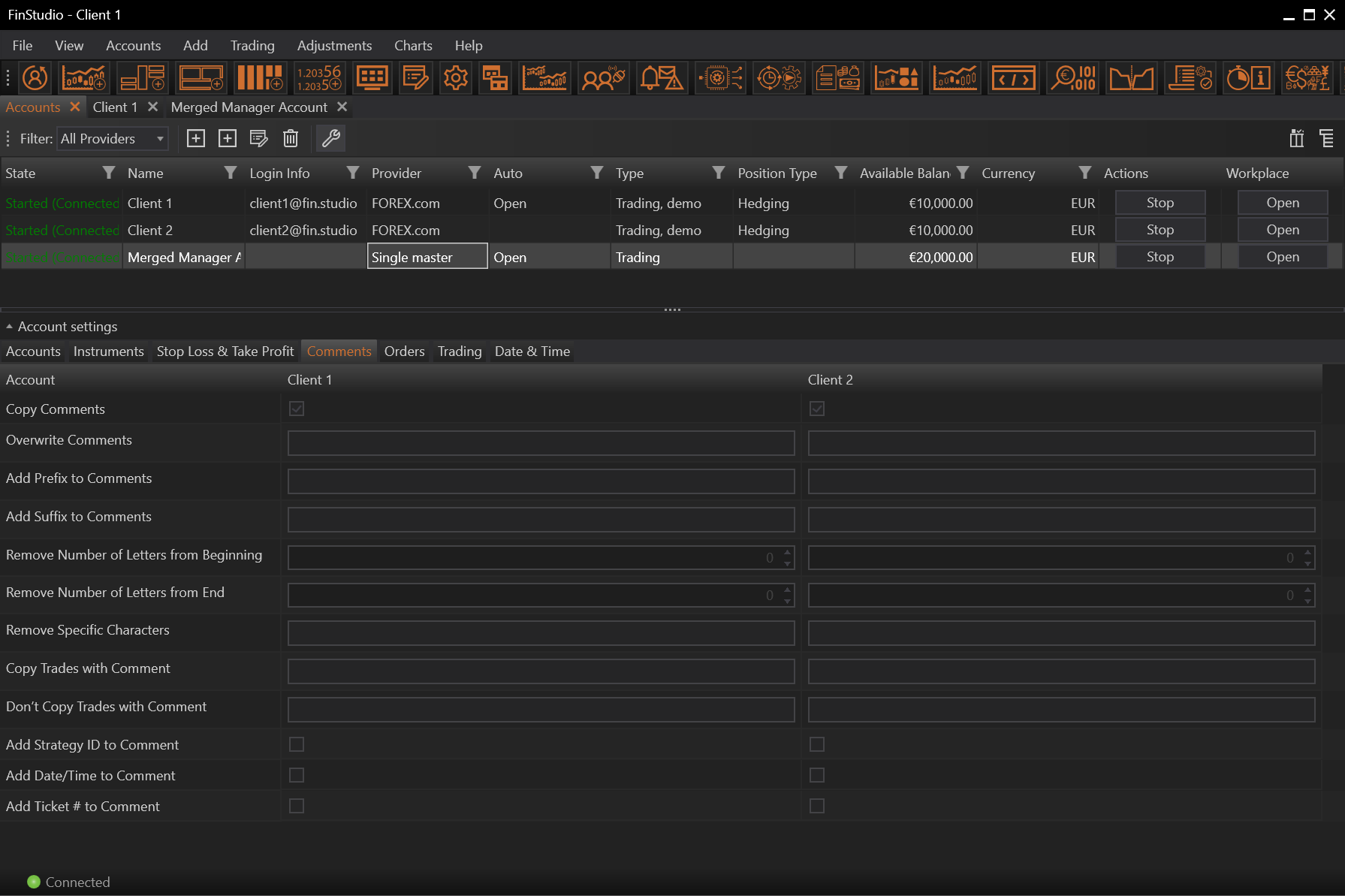
Task: Check Add Ticket # to Comment for Client 1
Action: (297, 806)
